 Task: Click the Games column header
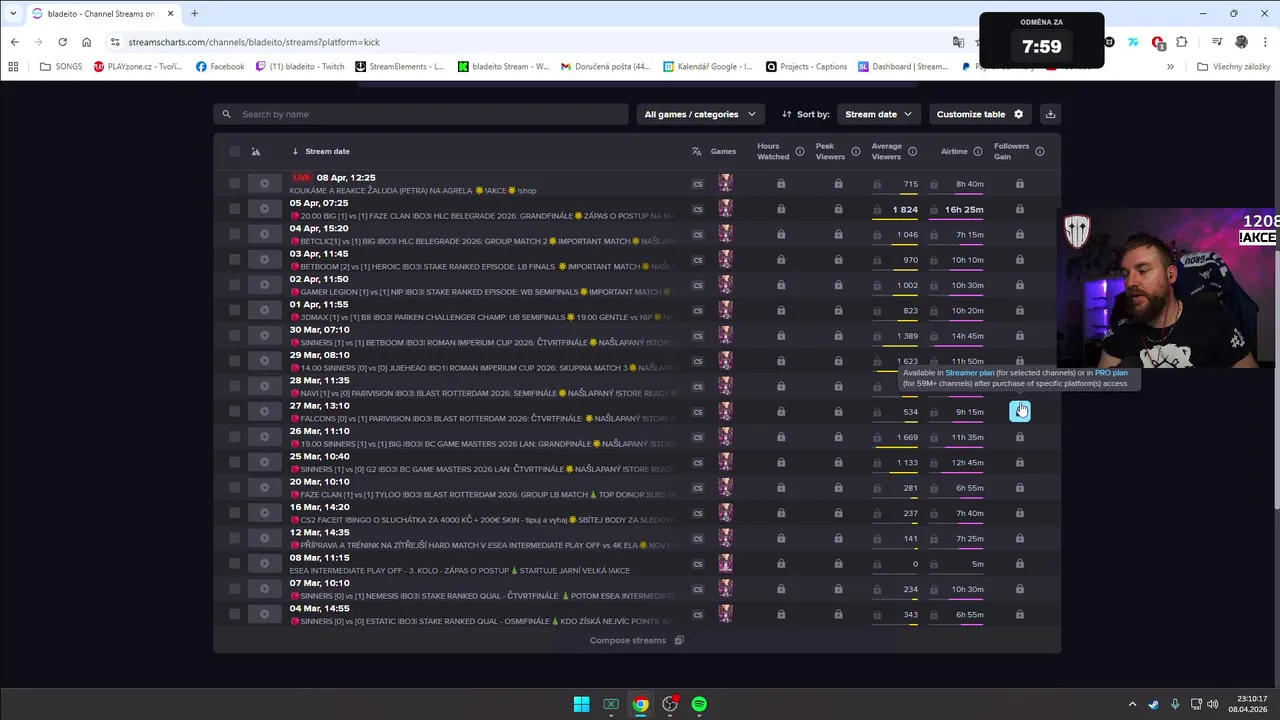(x=723, y=152)
